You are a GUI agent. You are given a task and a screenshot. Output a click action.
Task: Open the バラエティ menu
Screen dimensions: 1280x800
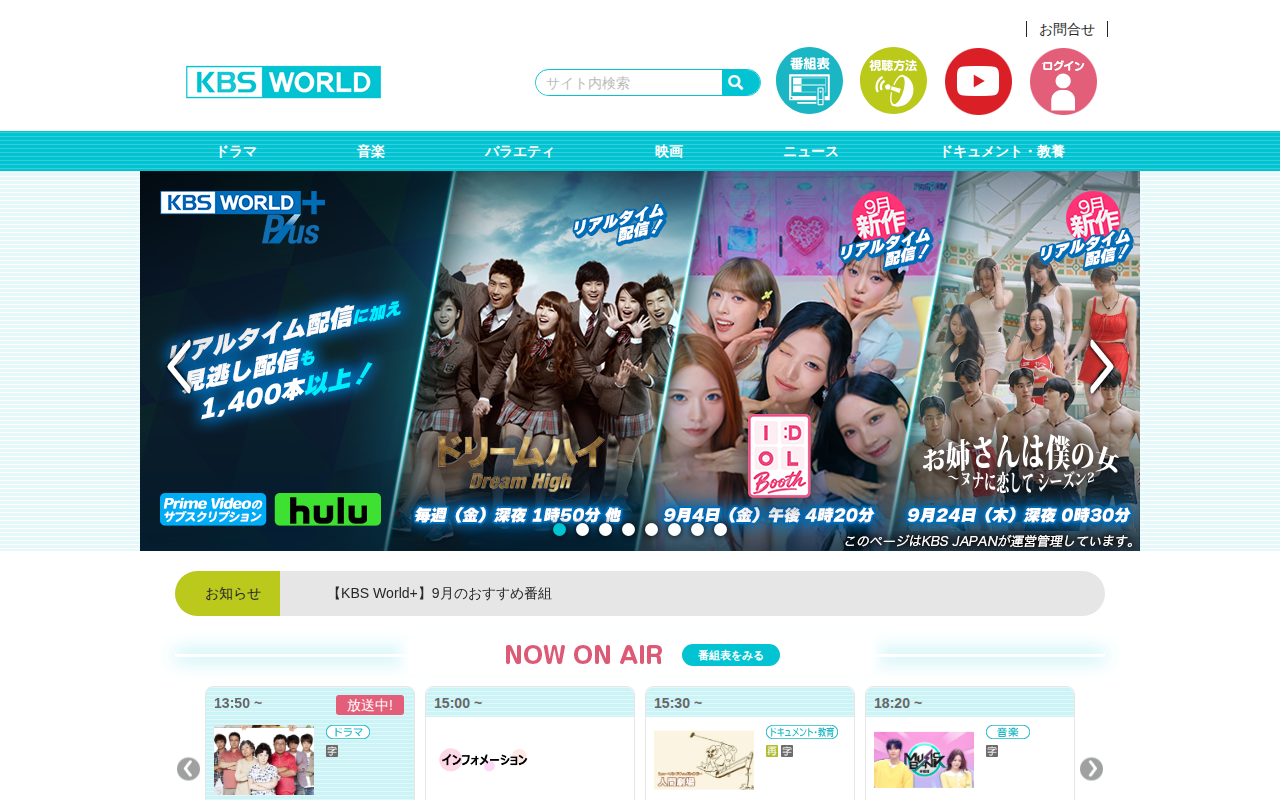tap(520, 151)
